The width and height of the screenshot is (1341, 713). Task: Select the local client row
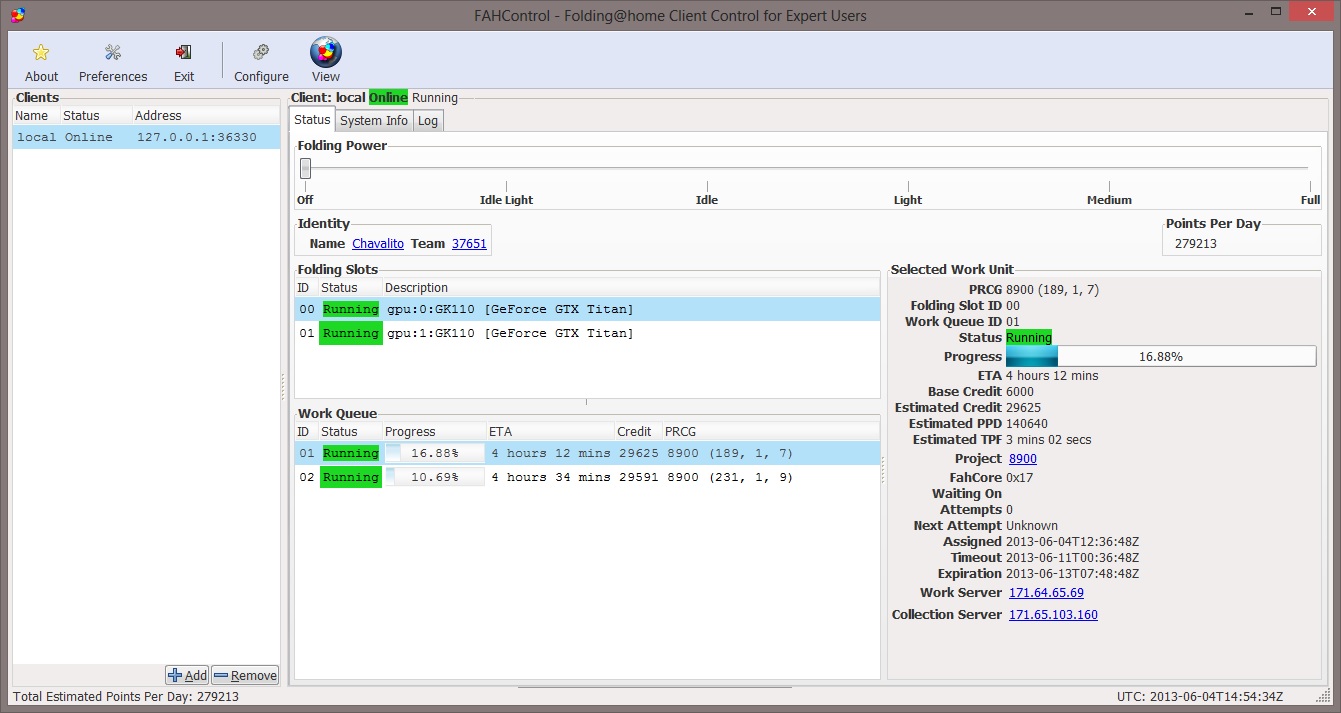(x=146, y=137)
